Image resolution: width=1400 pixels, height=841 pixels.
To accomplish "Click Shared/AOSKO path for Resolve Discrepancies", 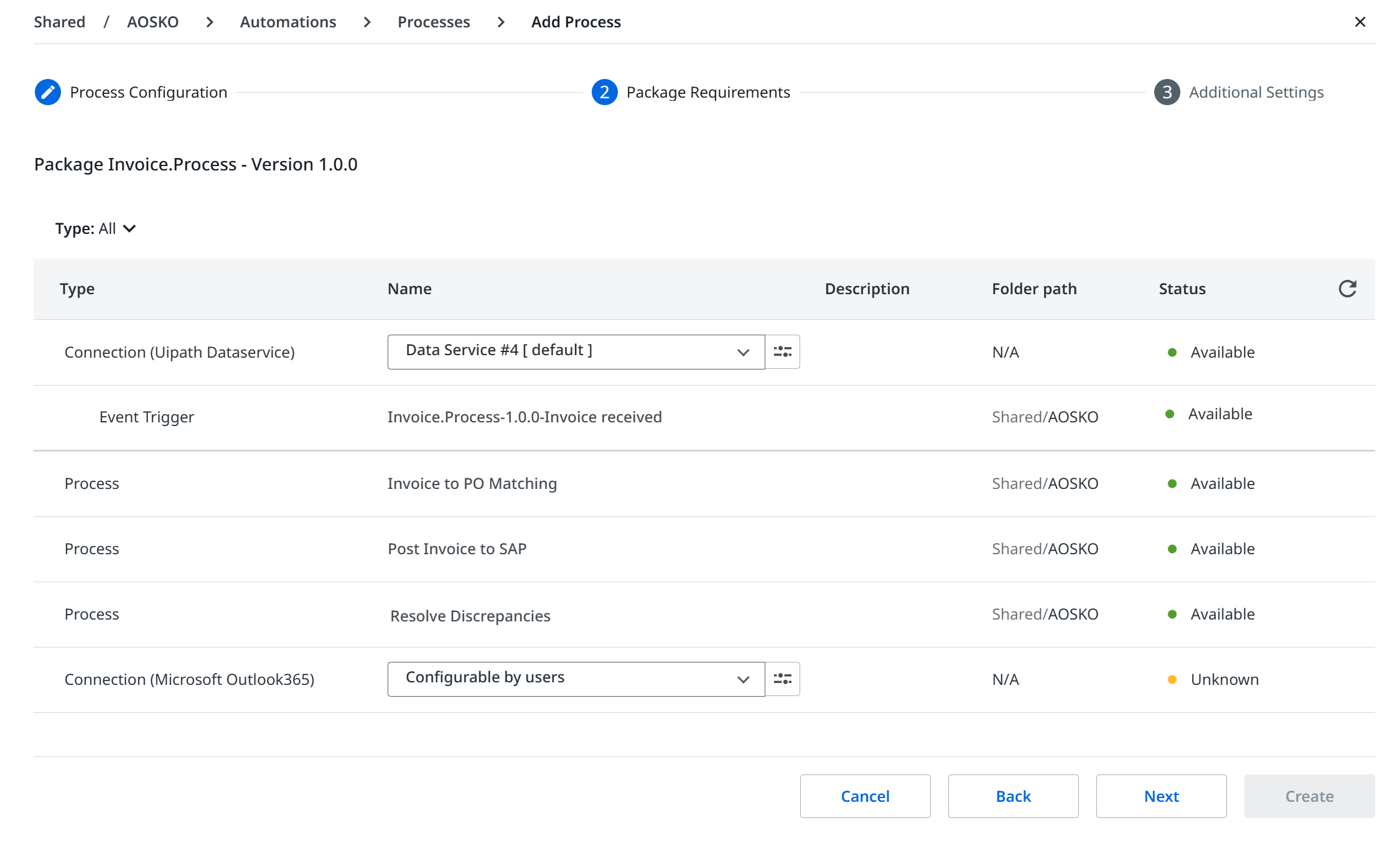I will tap(1045, 614).
